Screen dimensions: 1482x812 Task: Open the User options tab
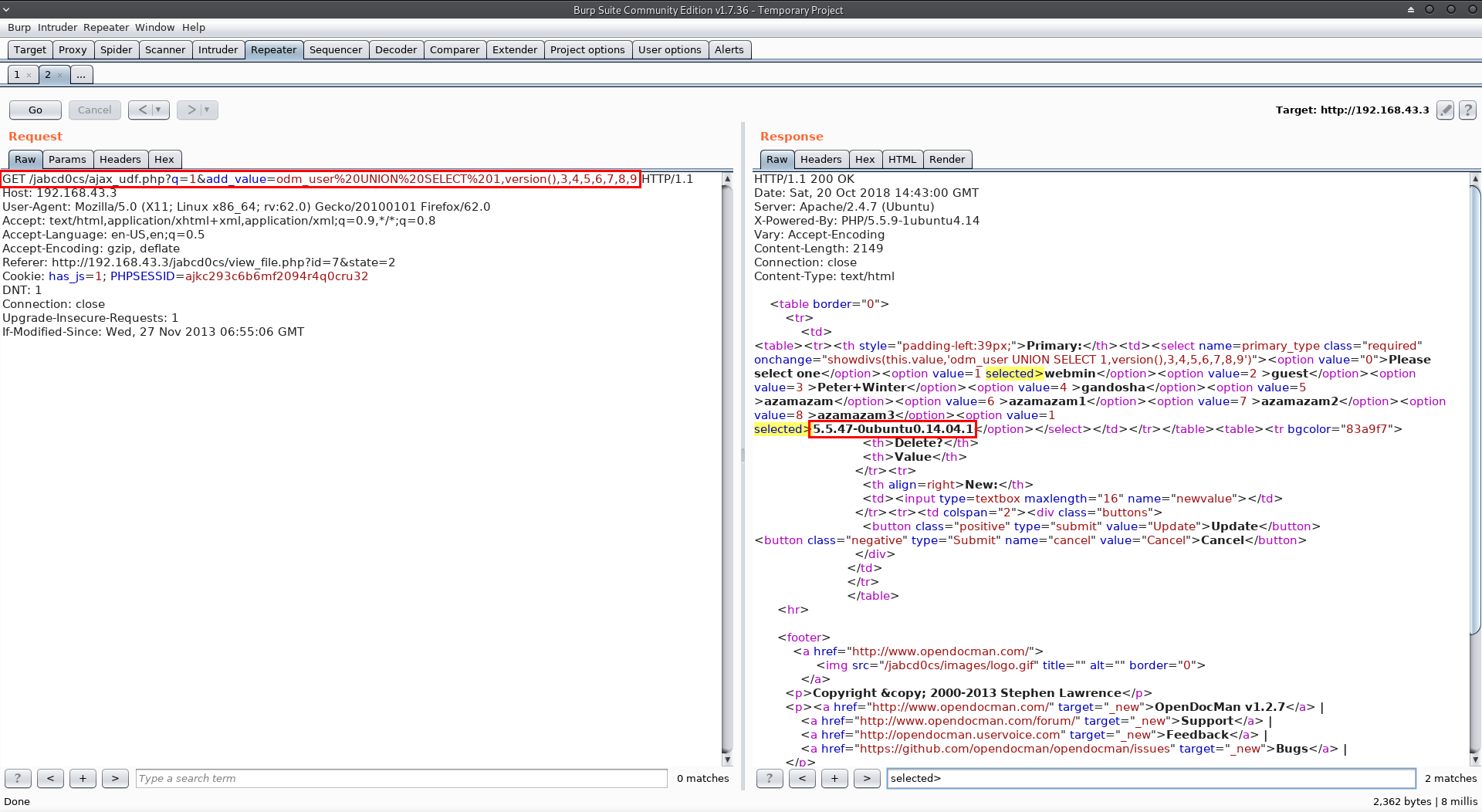670,49
